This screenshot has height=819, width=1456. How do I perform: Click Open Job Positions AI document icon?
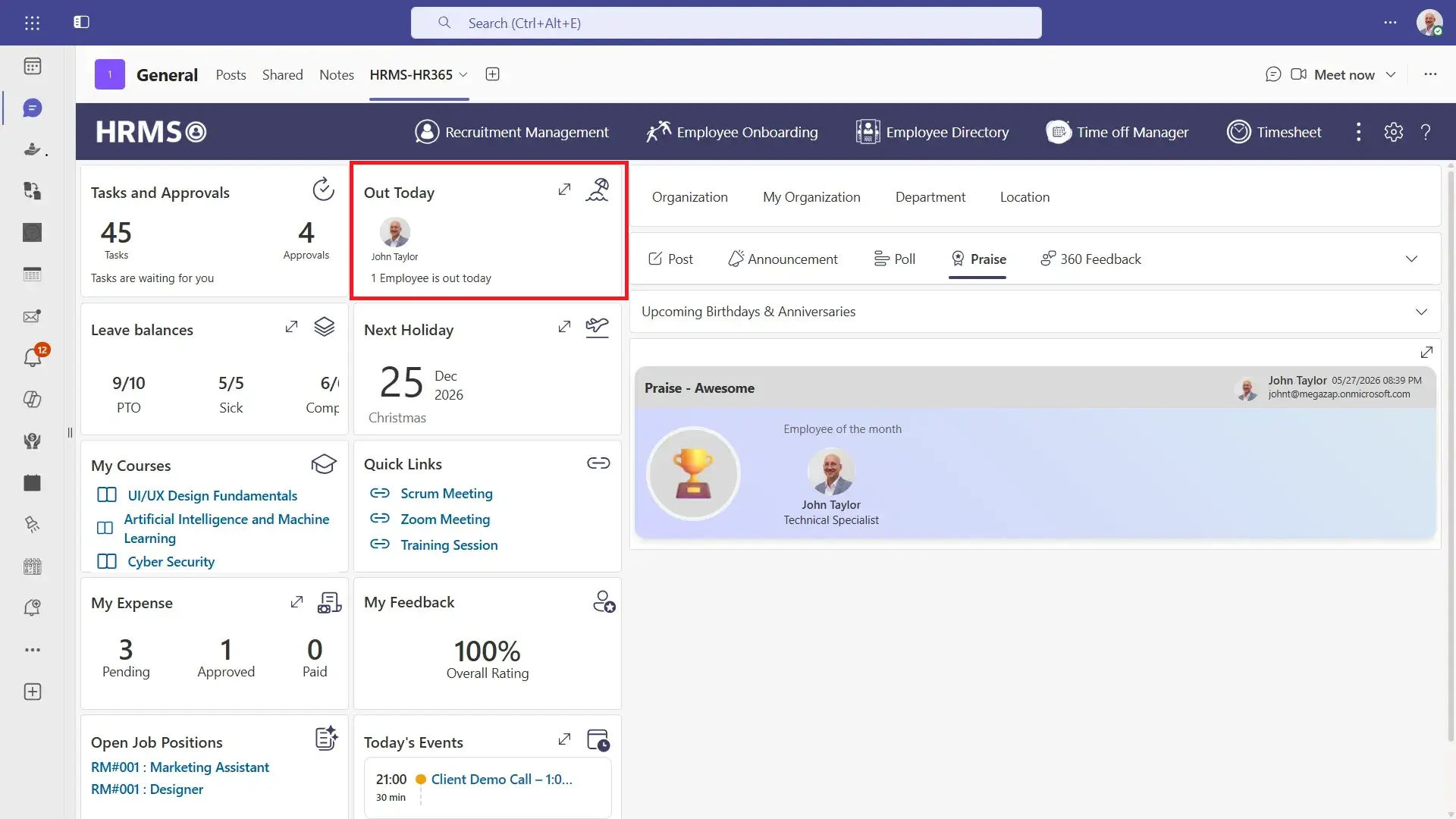[326, 738]
